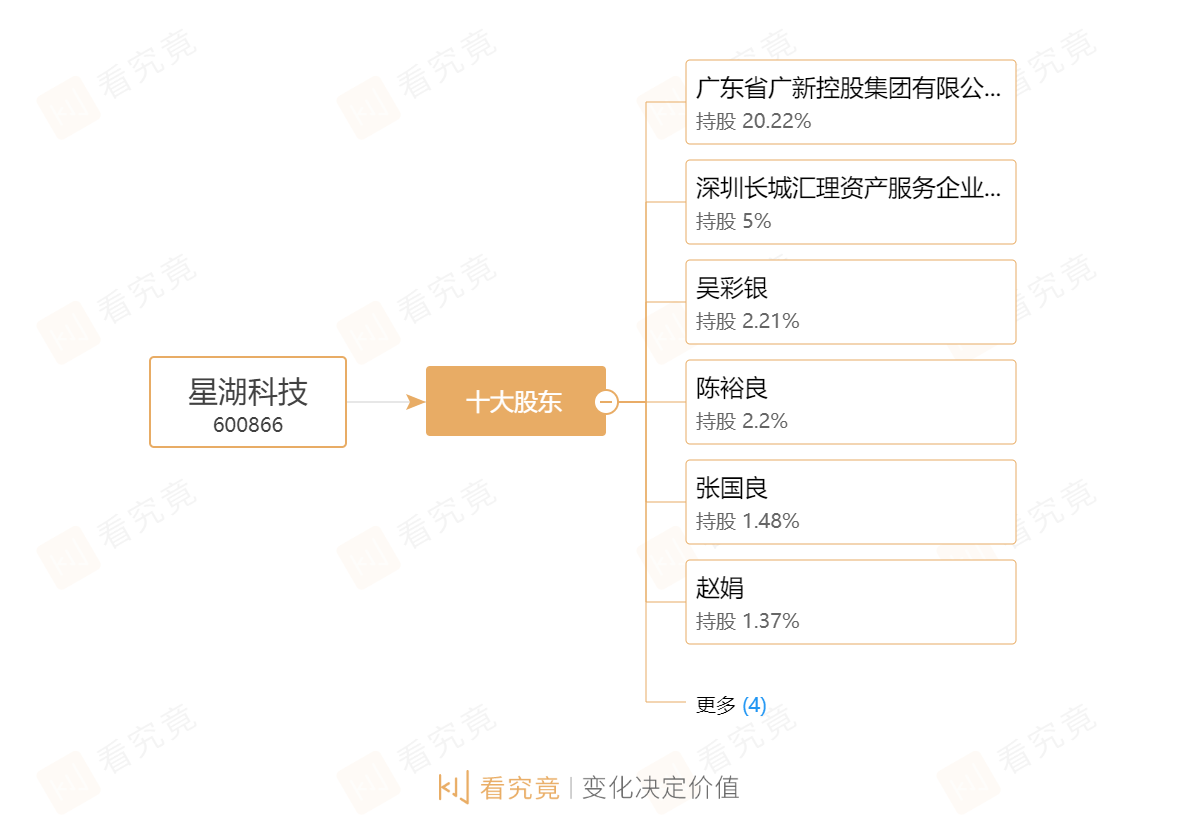Image resolution: width=1178 pixels, height=830 pixels.
Task: Collapse the 十大股东 branch with minus button
Action: click(606, 402)
